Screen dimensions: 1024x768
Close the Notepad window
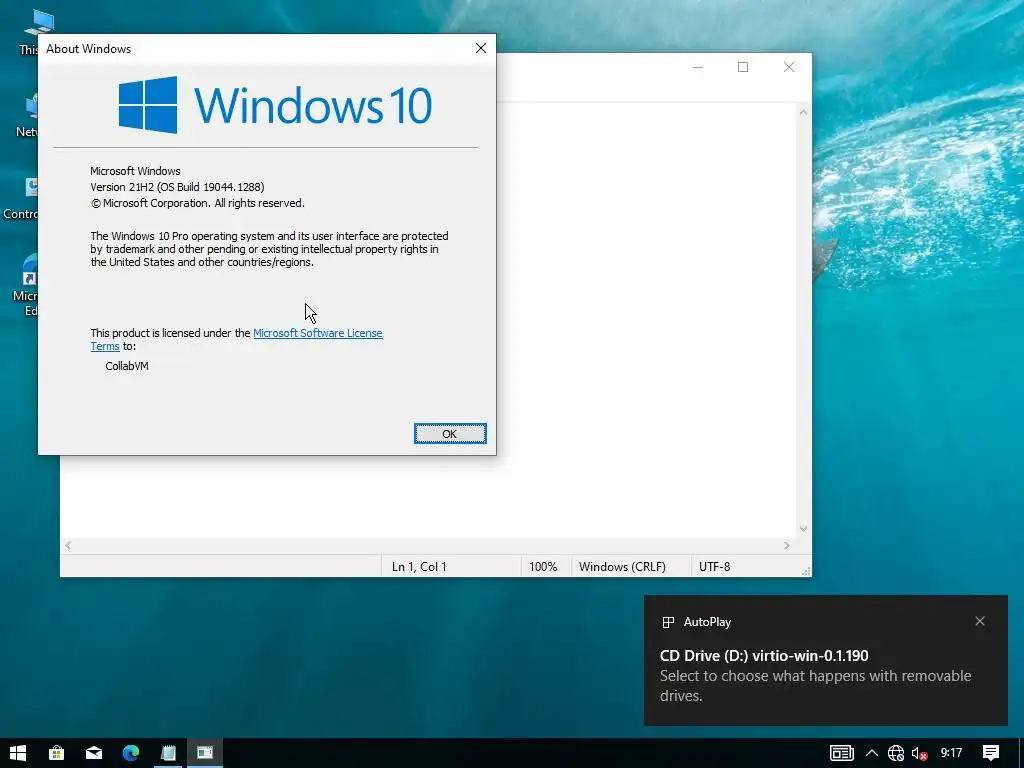click(x=789, y=67)
